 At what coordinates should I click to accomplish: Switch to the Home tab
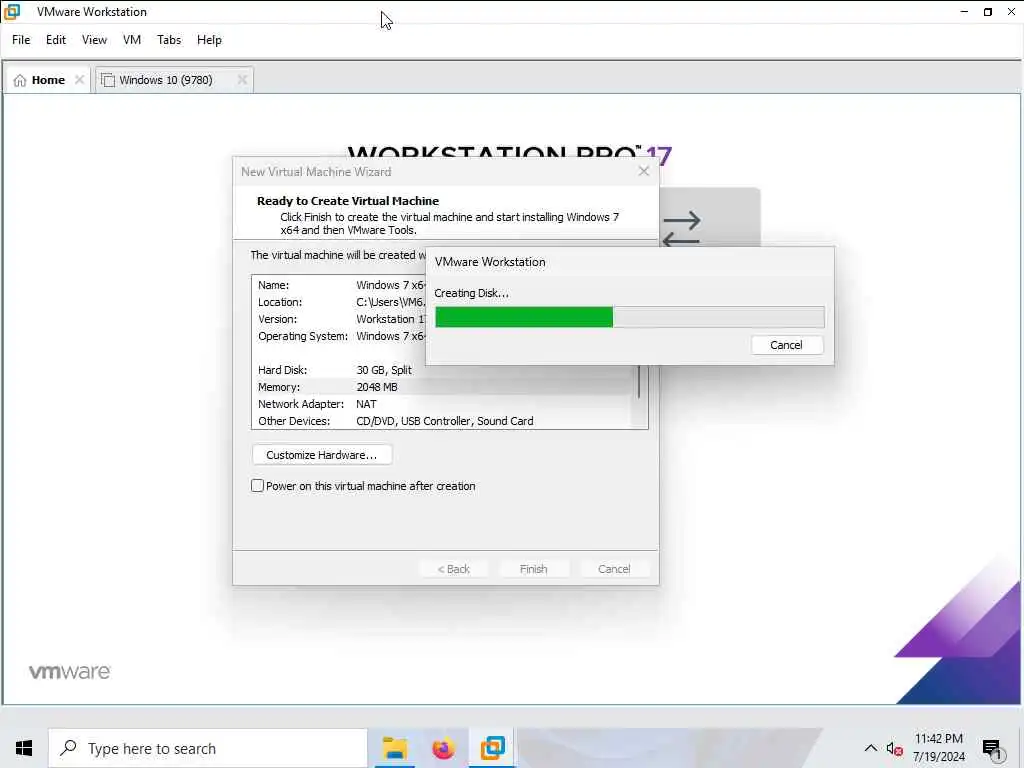pos(48,80)
